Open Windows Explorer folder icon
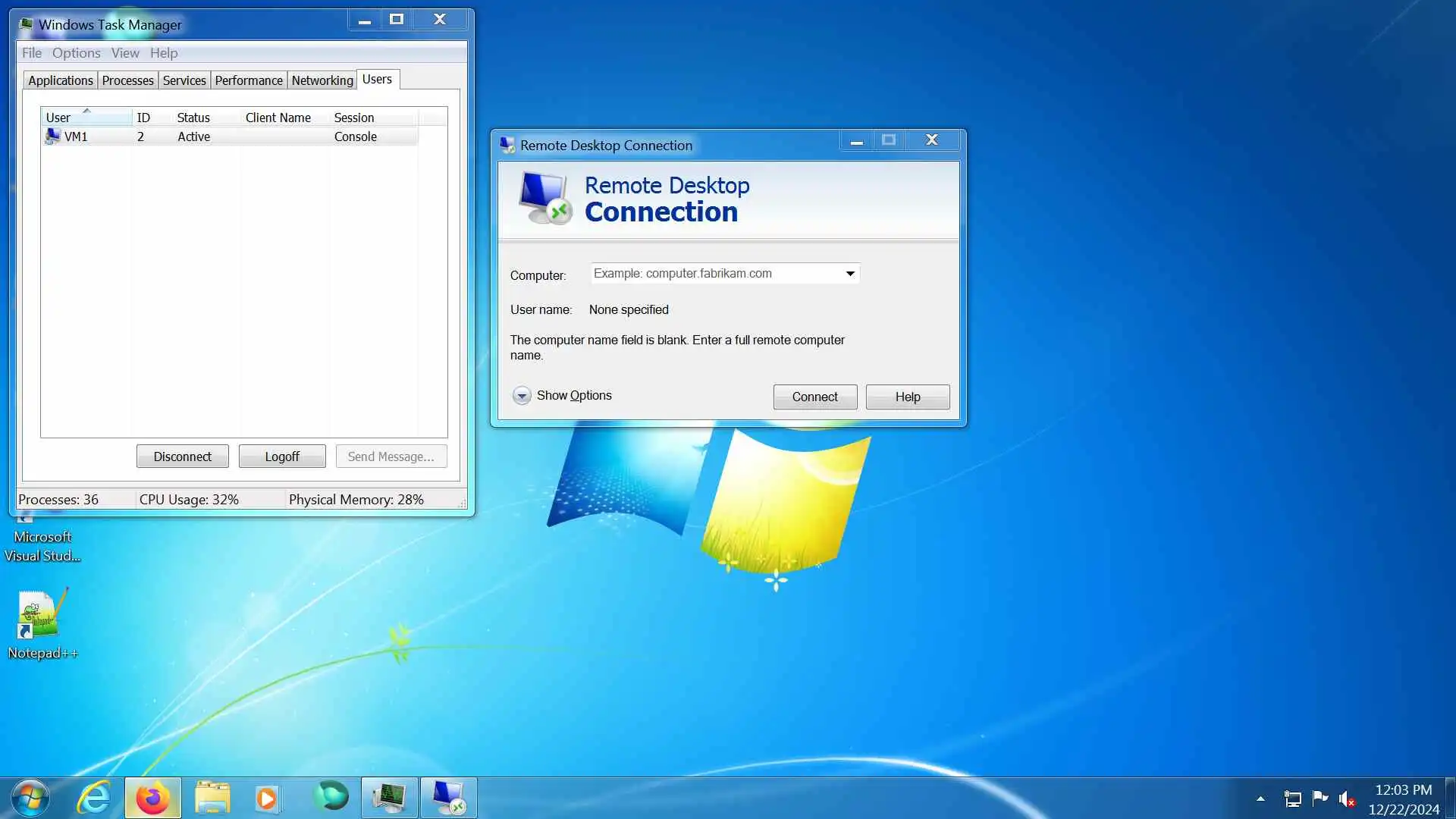Screen dimensions: 1456x819 point(212,798)
